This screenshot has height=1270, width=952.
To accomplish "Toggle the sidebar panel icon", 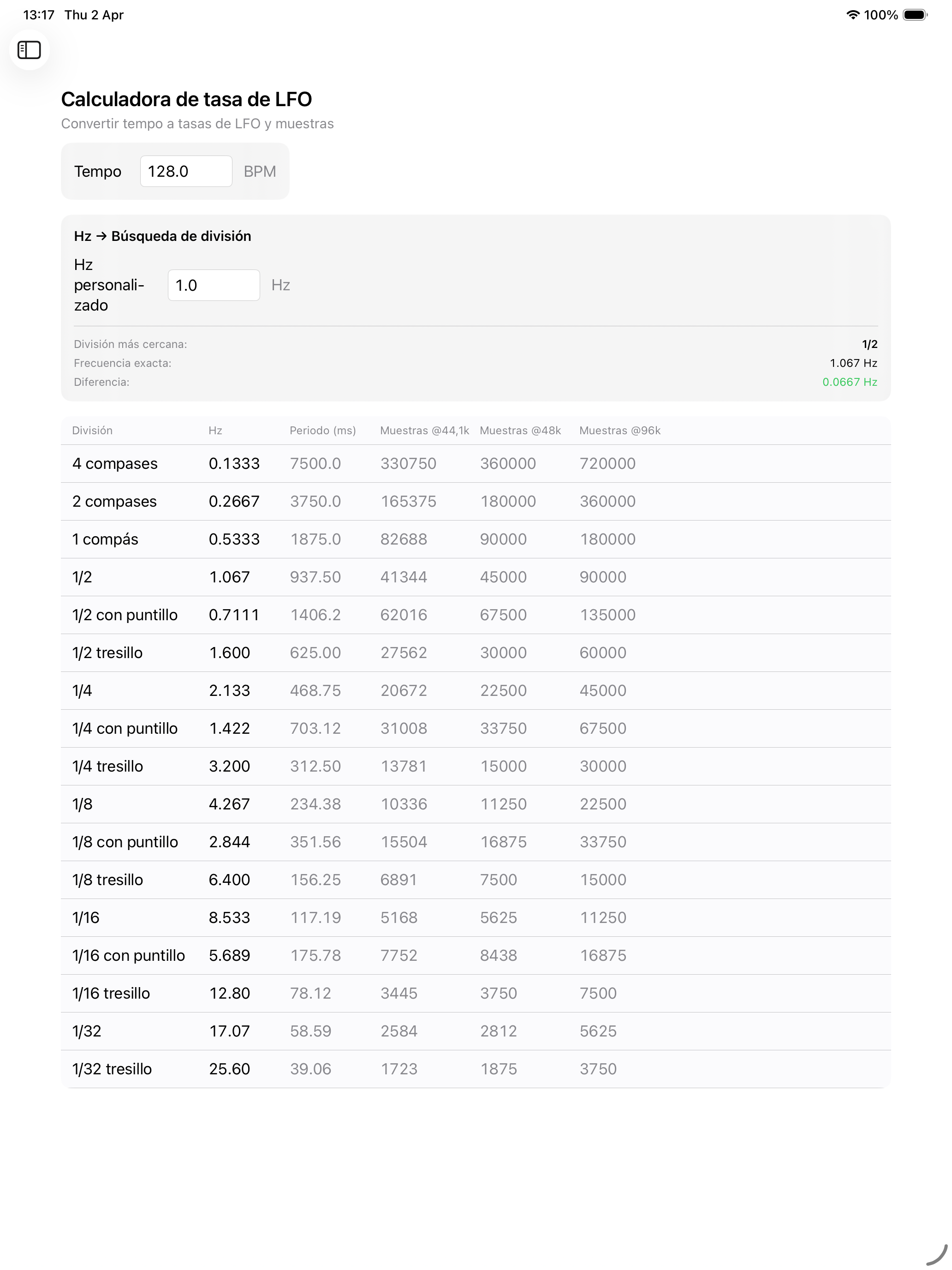I will 29,50.
